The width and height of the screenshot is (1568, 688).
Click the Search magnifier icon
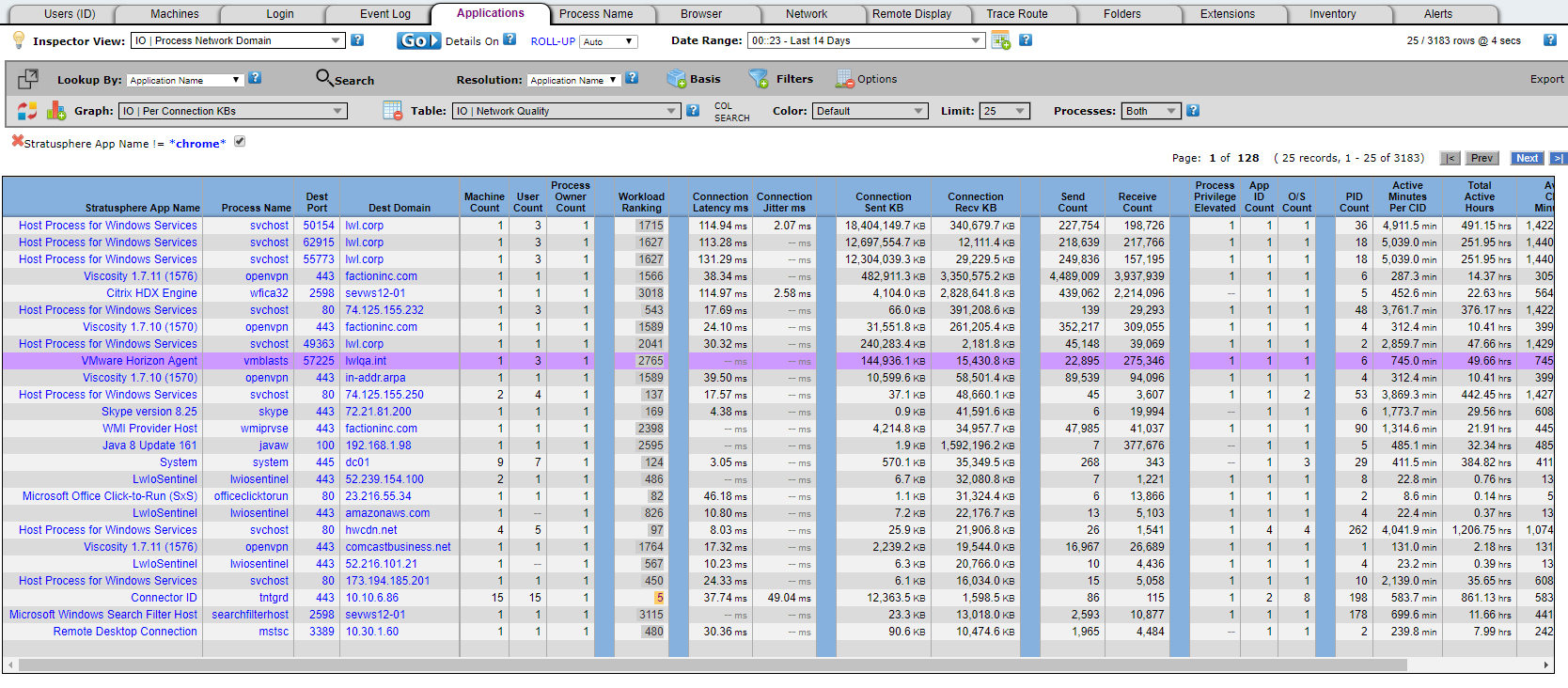point(324,77)
